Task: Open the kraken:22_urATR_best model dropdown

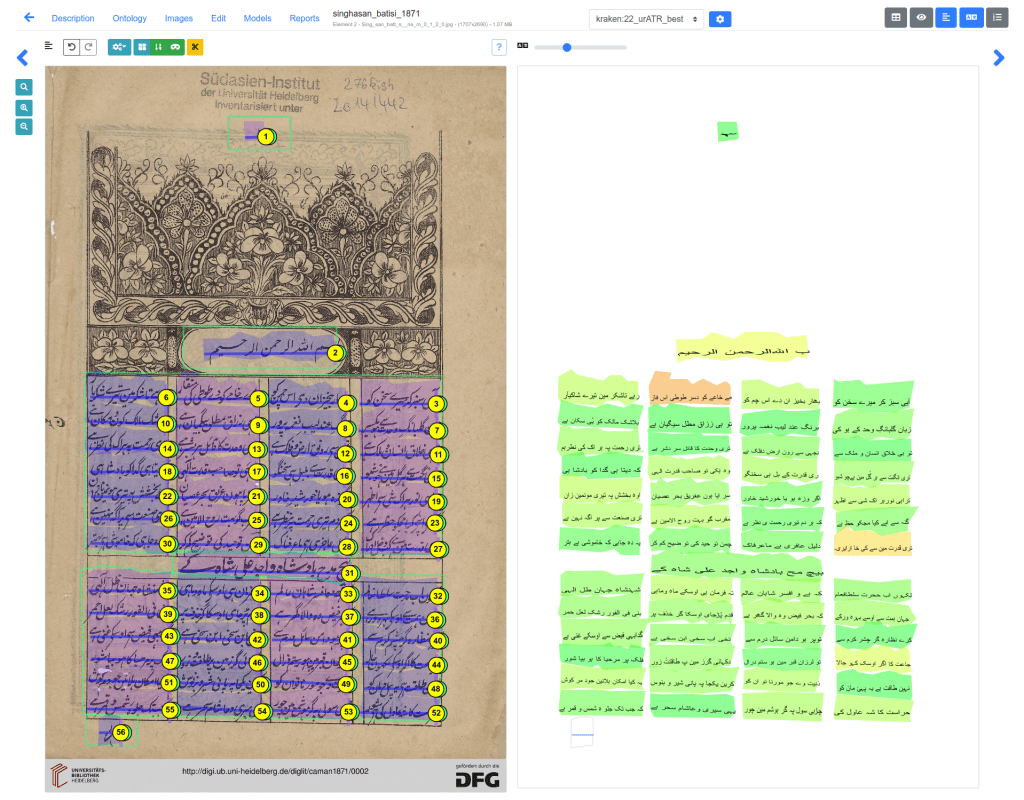Action: click(646, 19)
